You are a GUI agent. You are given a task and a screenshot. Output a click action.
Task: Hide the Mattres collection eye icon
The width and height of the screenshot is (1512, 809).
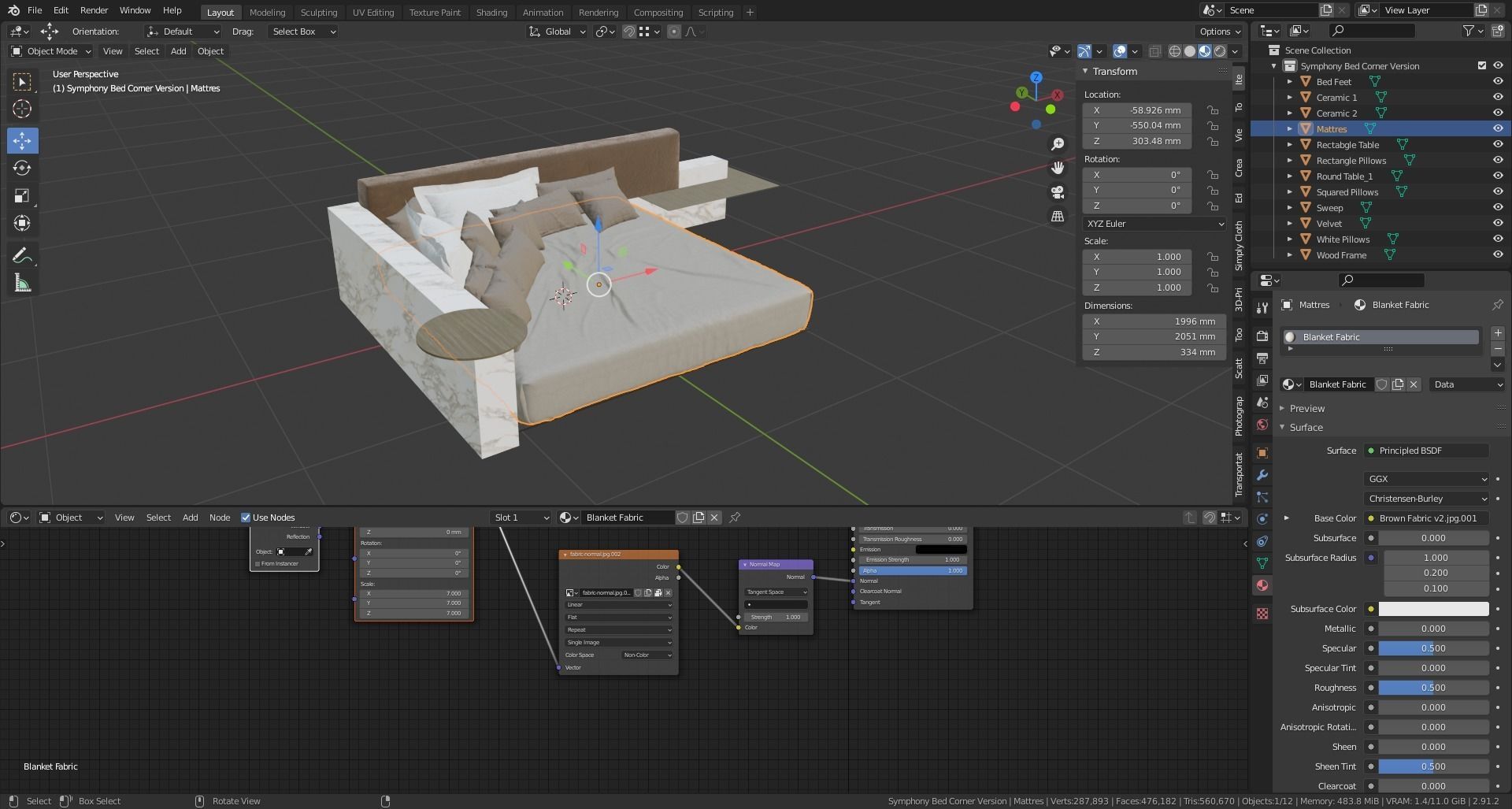tap(1498, 129)
